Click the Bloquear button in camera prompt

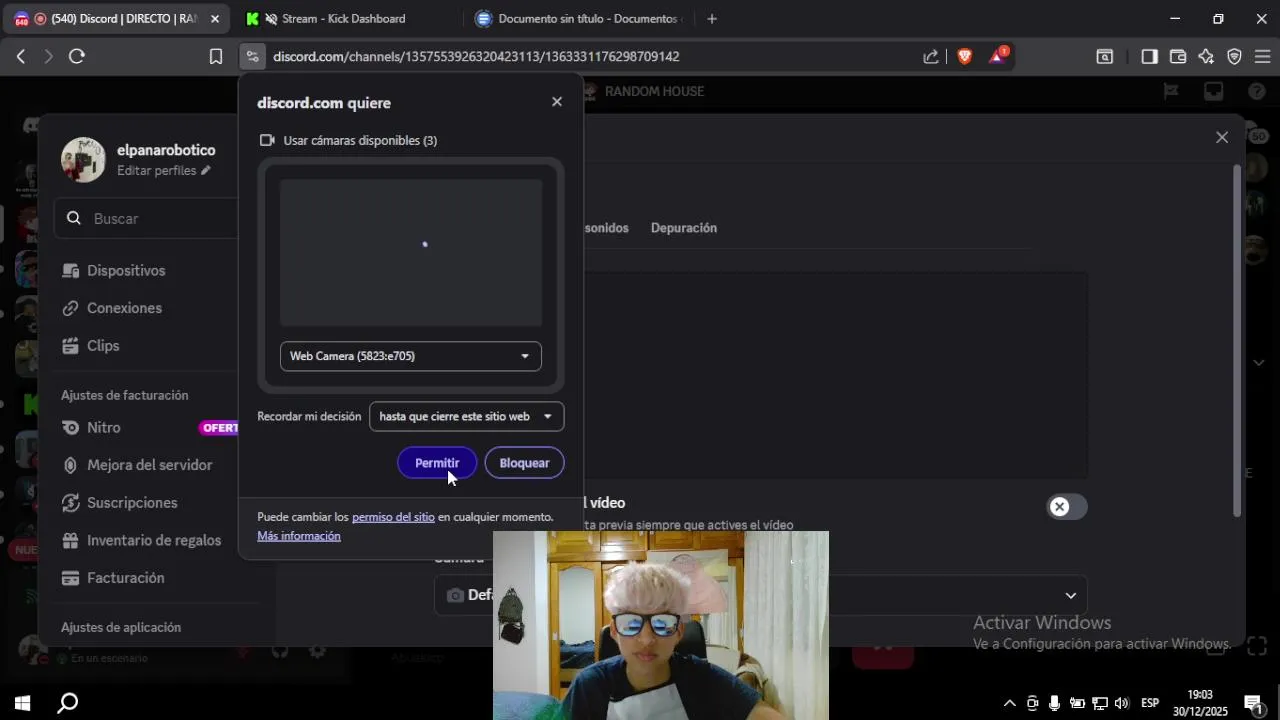click(x=524, y=463)
